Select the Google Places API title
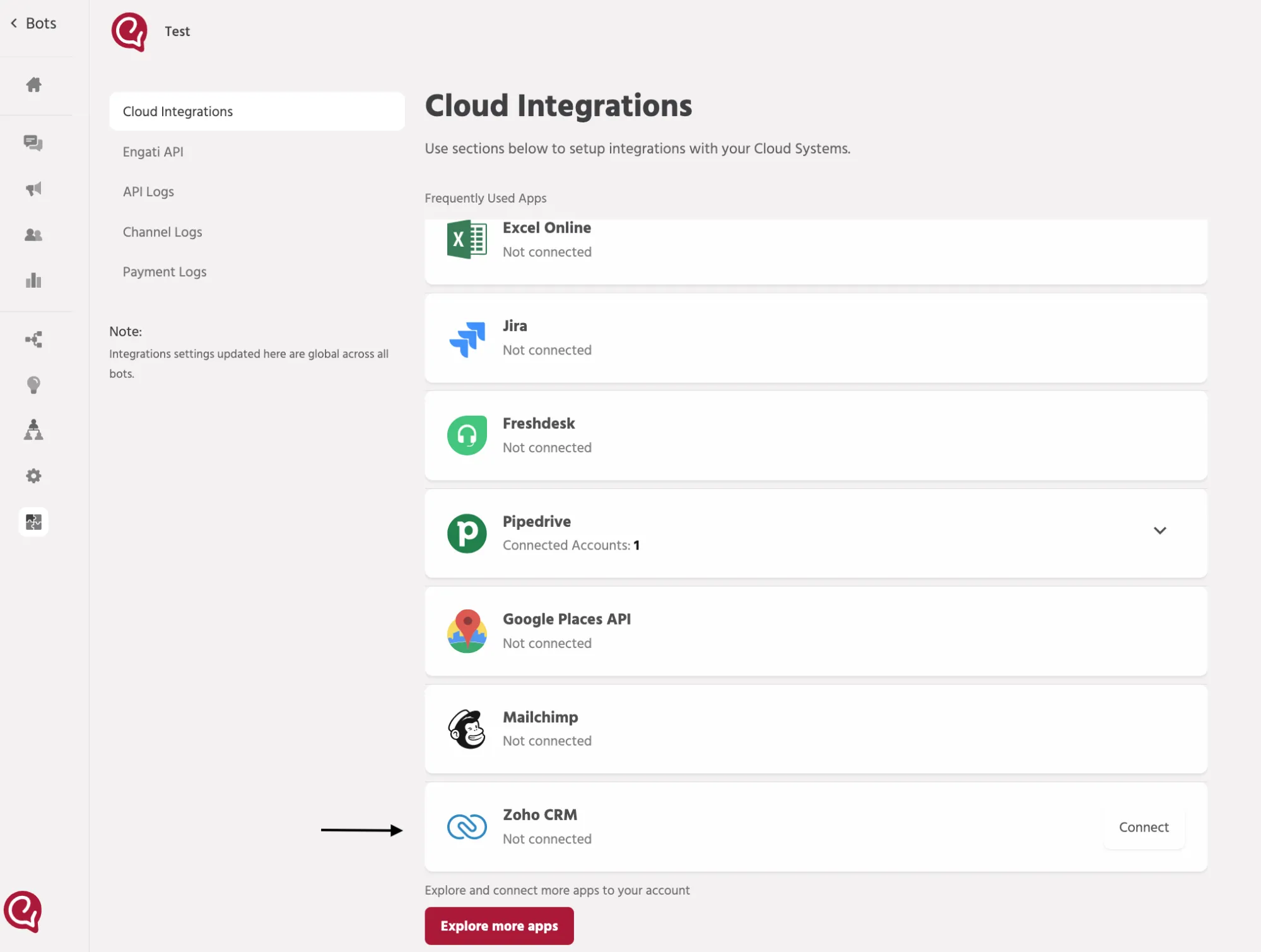Image resolution: width=1261 pixels, height=952 pixels. pos(566,619)
